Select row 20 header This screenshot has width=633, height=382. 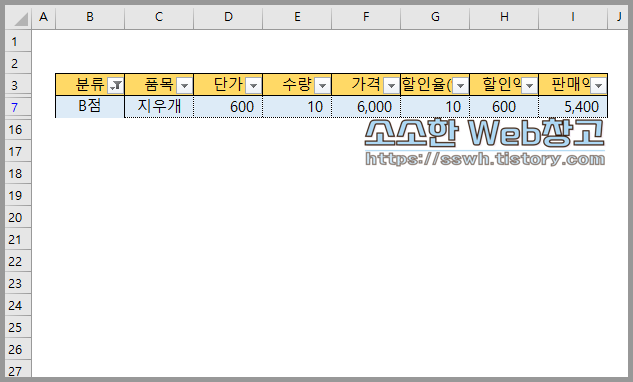click(18, 217)
